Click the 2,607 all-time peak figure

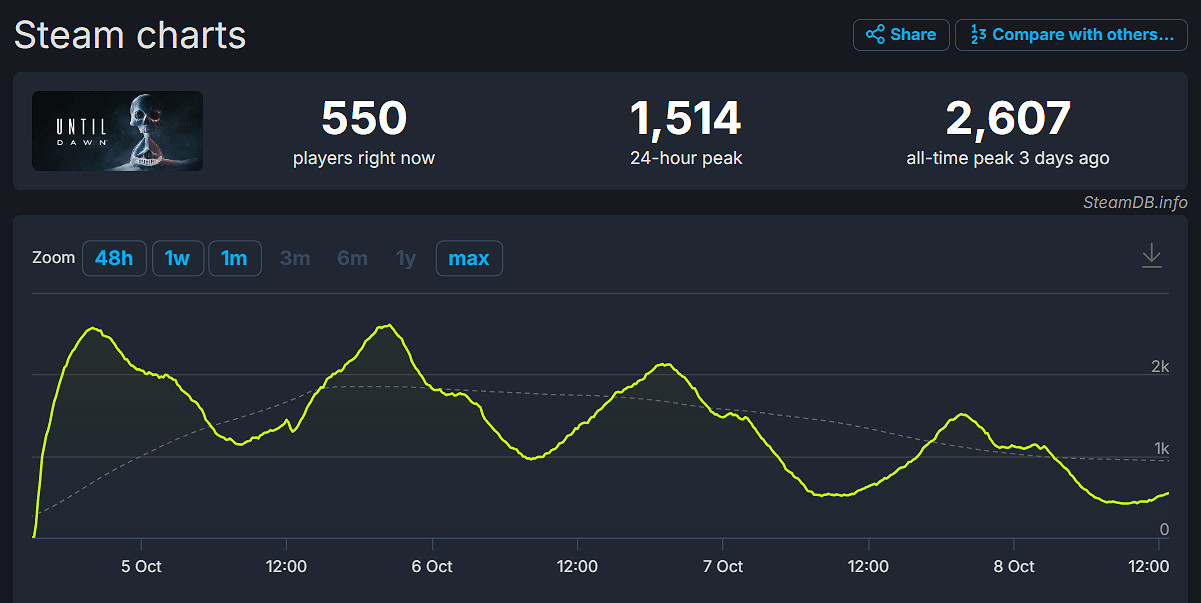(x=1008, y=119)
